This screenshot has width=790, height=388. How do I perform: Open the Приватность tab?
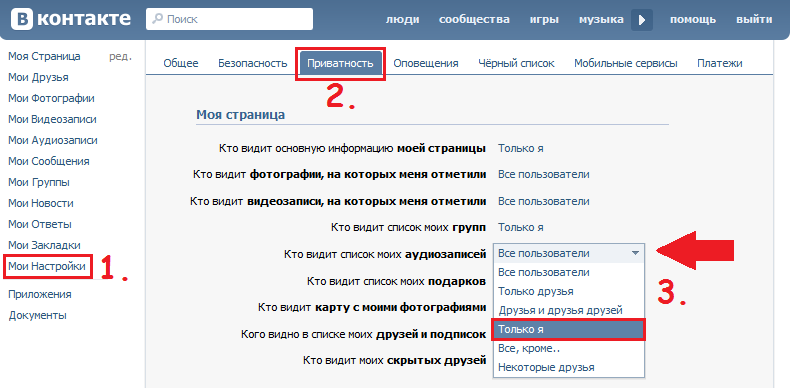point(341,63)
